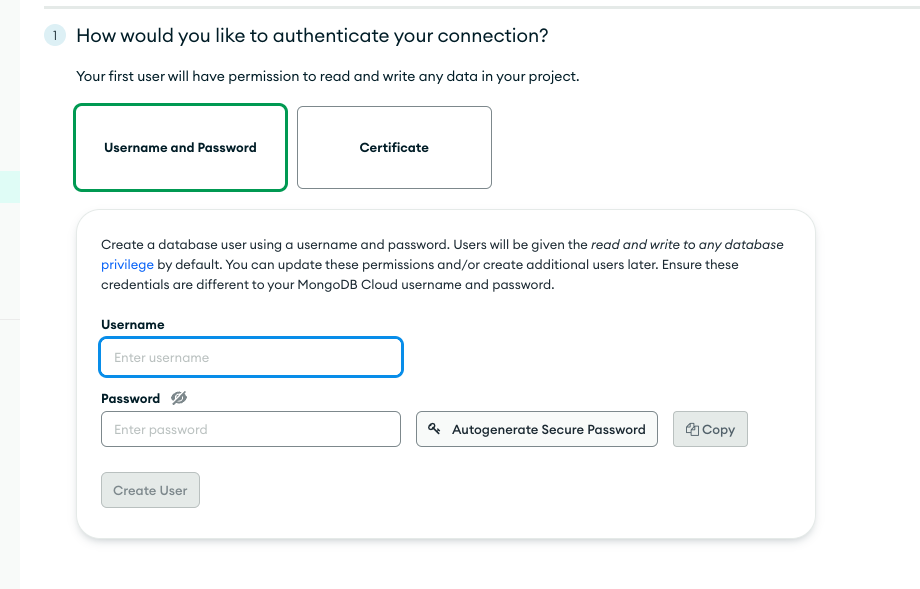This screenshot has height=589, width=920.
Task: Click 'Create a database user' description paragraph
Action: click(340, 245)
